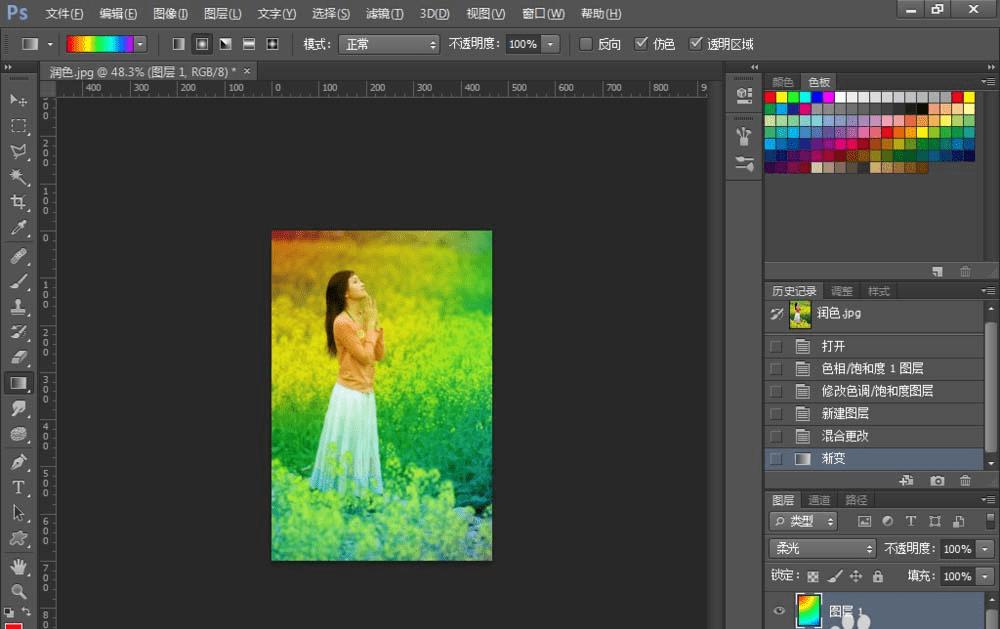Image resolution: width=1000 pixels, height=629 pixels.
Task: Select the Crop tool in the toolbar
Action: [18, 203]
